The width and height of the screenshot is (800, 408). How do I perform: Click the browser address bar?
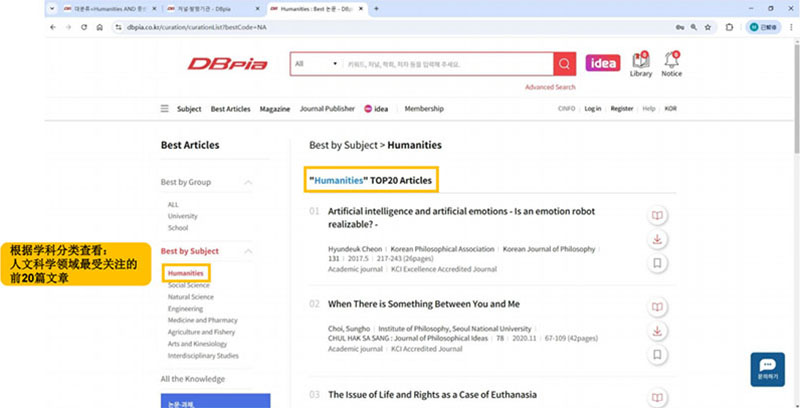coord(393,28)
